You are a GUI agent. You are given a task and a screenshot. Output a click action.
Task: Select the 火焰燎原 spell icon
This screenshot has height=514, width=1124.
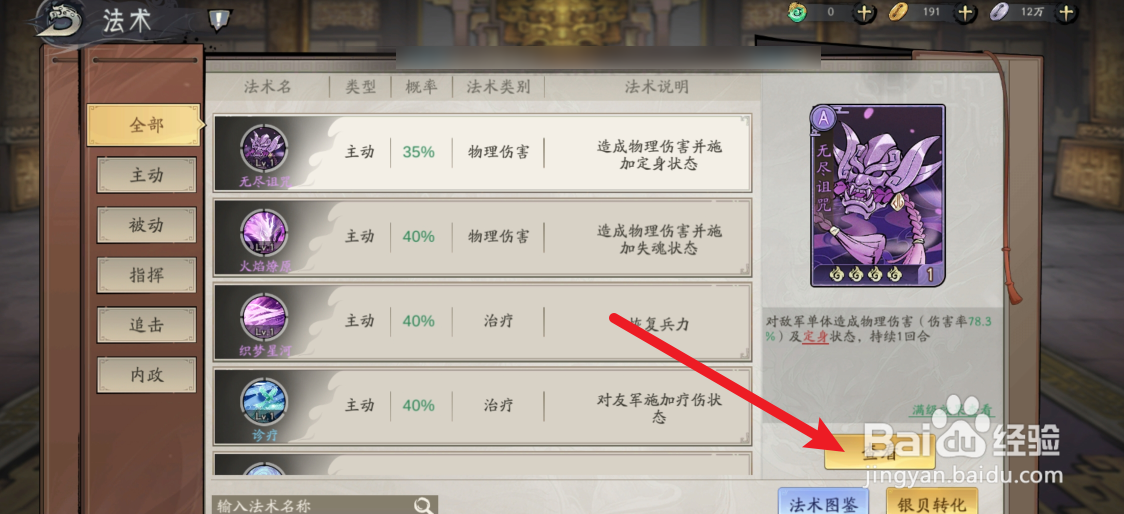tap(265, 234)
